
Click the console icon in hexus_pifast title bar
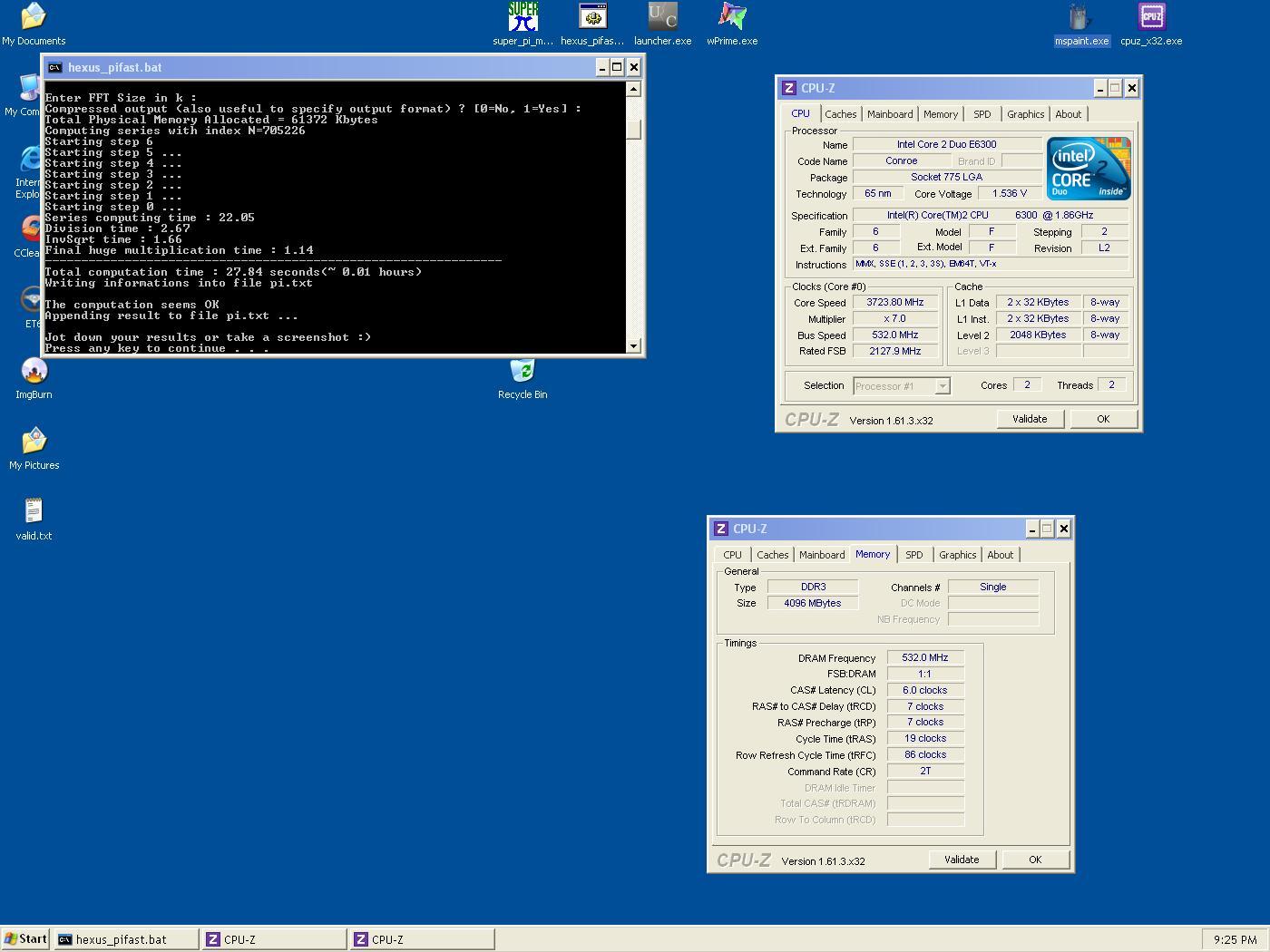tap(54, 67)
